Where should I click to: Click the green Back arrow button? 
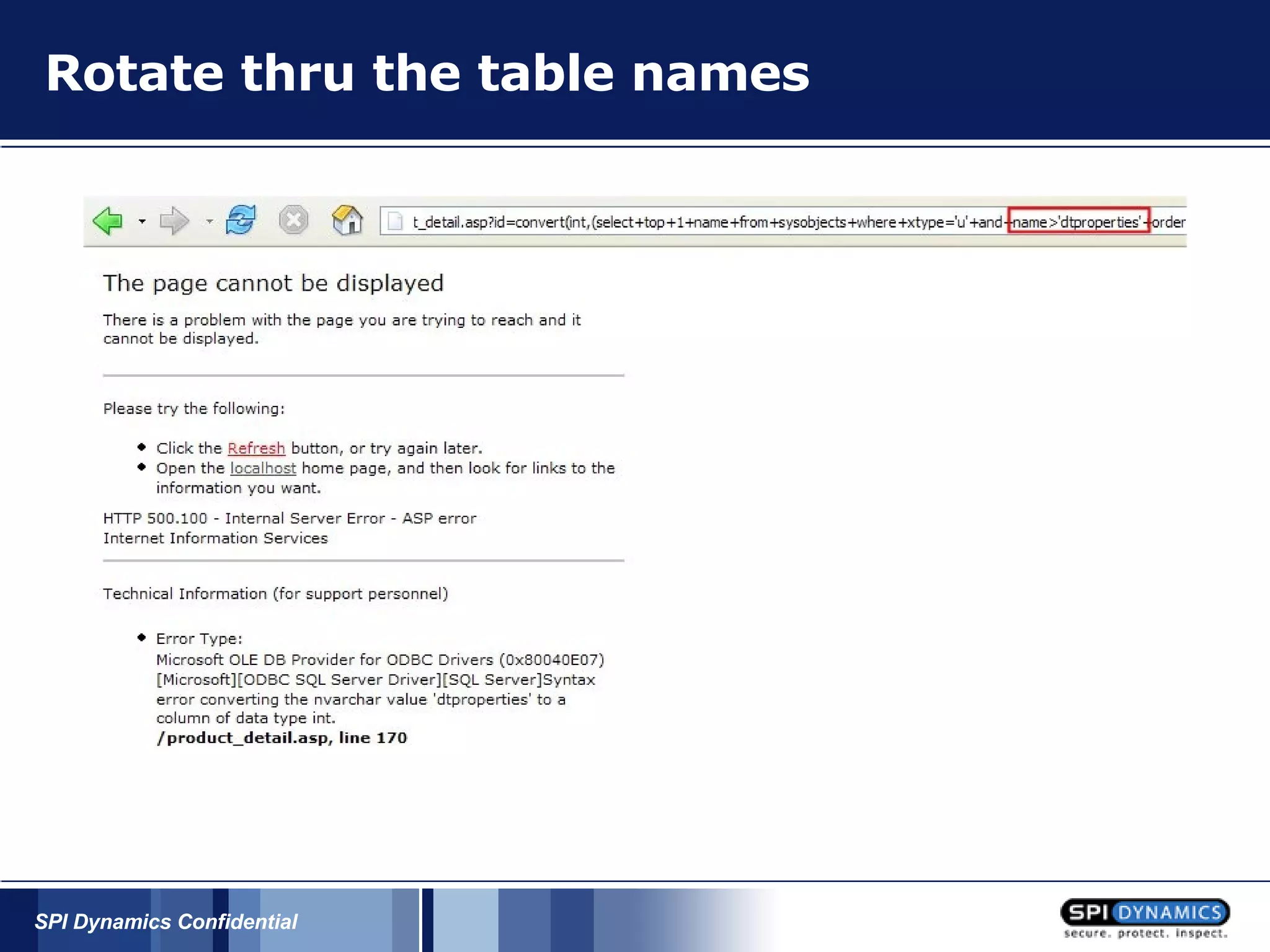tap(108, 221)
